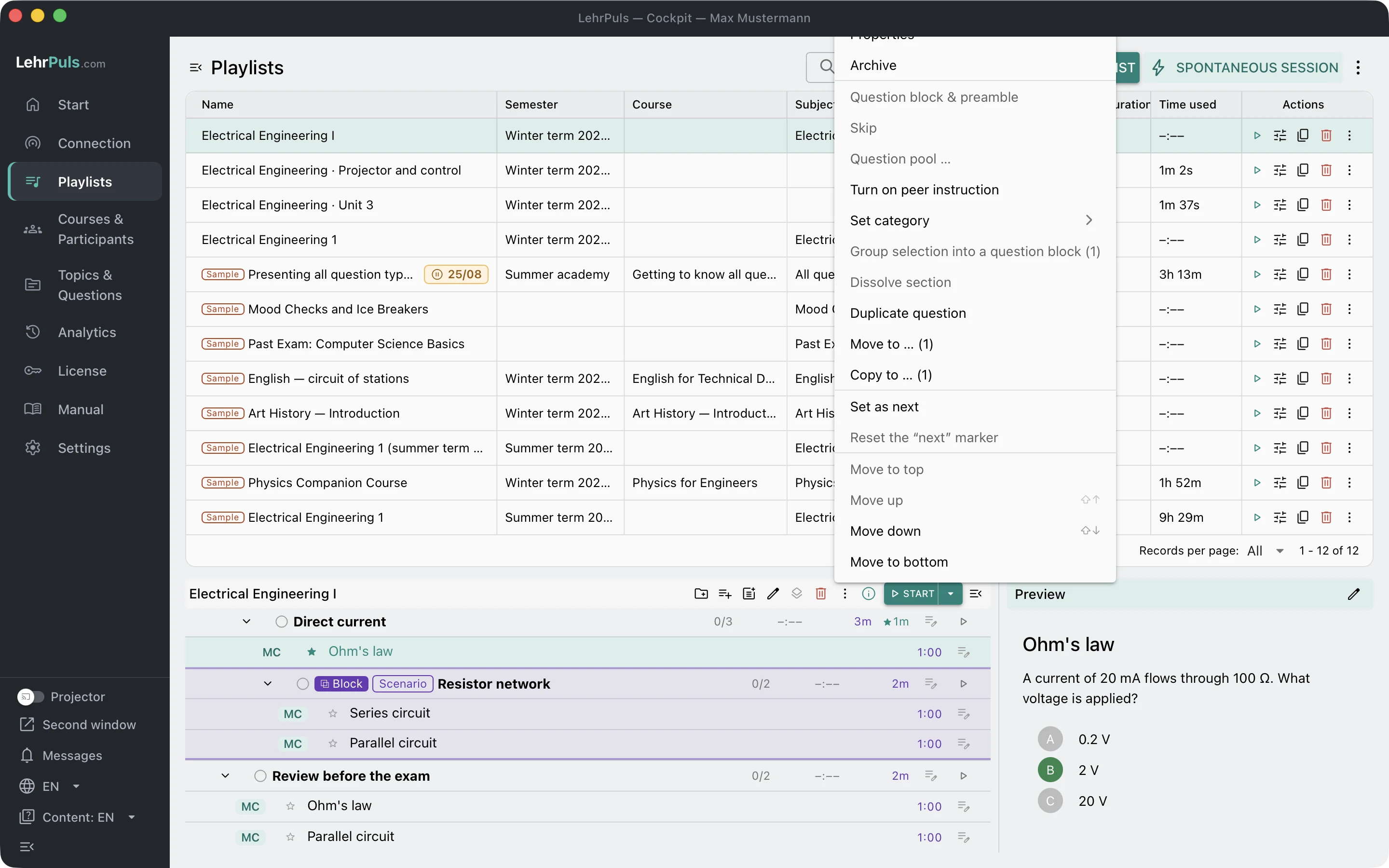Select the Resistor network block circle
This screenshot has width=1389, height=868.
[302, 684]
